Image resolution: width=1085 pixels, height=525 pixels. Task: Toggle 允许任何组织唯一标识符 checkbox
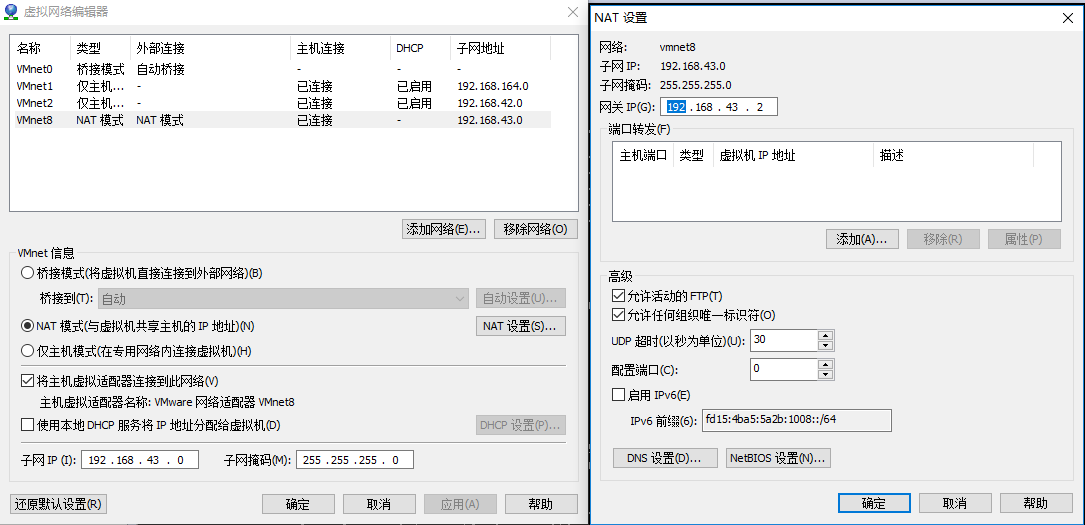pyautogui.click(x=619, y=315)
